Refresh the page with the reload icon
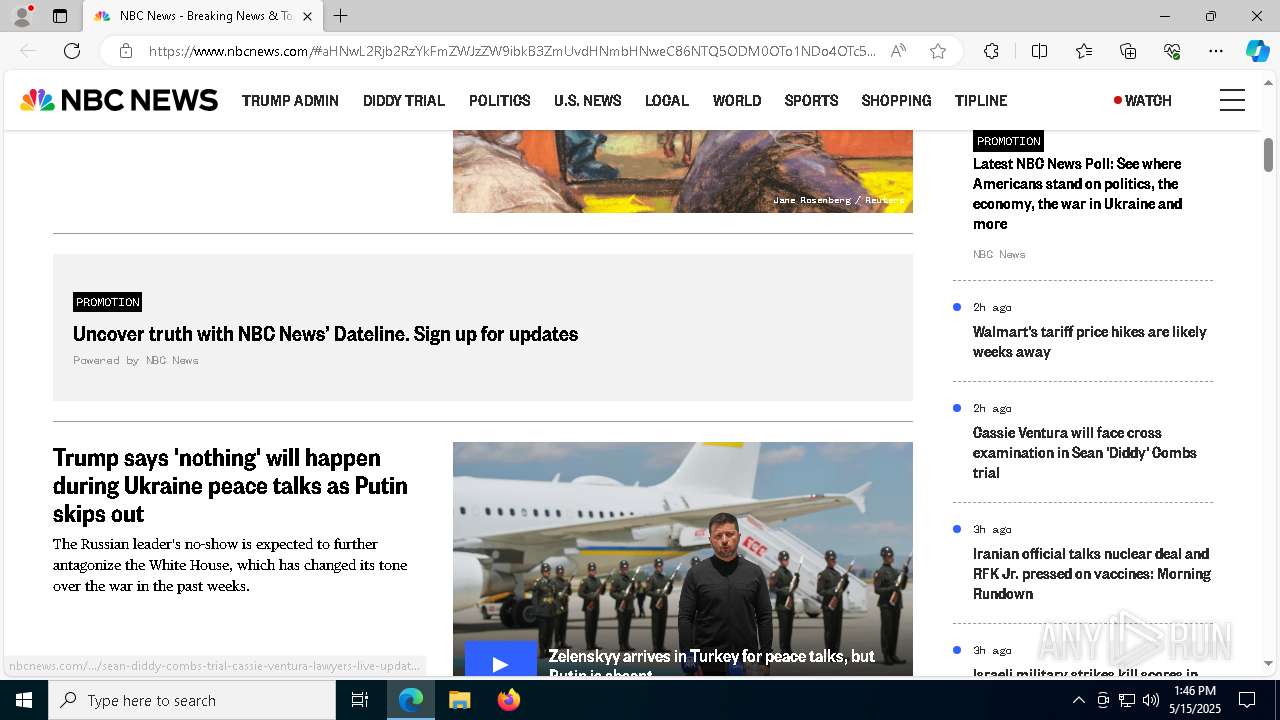1280x720 pixels. (x=72, y=51)
